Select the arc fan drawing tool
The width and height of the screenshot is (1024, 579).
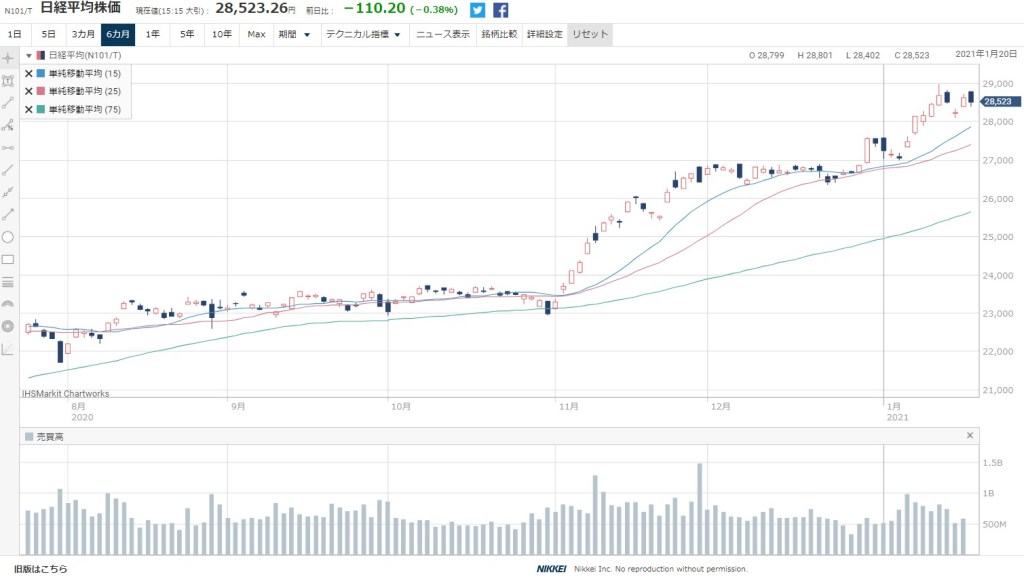tap(8, 304)
